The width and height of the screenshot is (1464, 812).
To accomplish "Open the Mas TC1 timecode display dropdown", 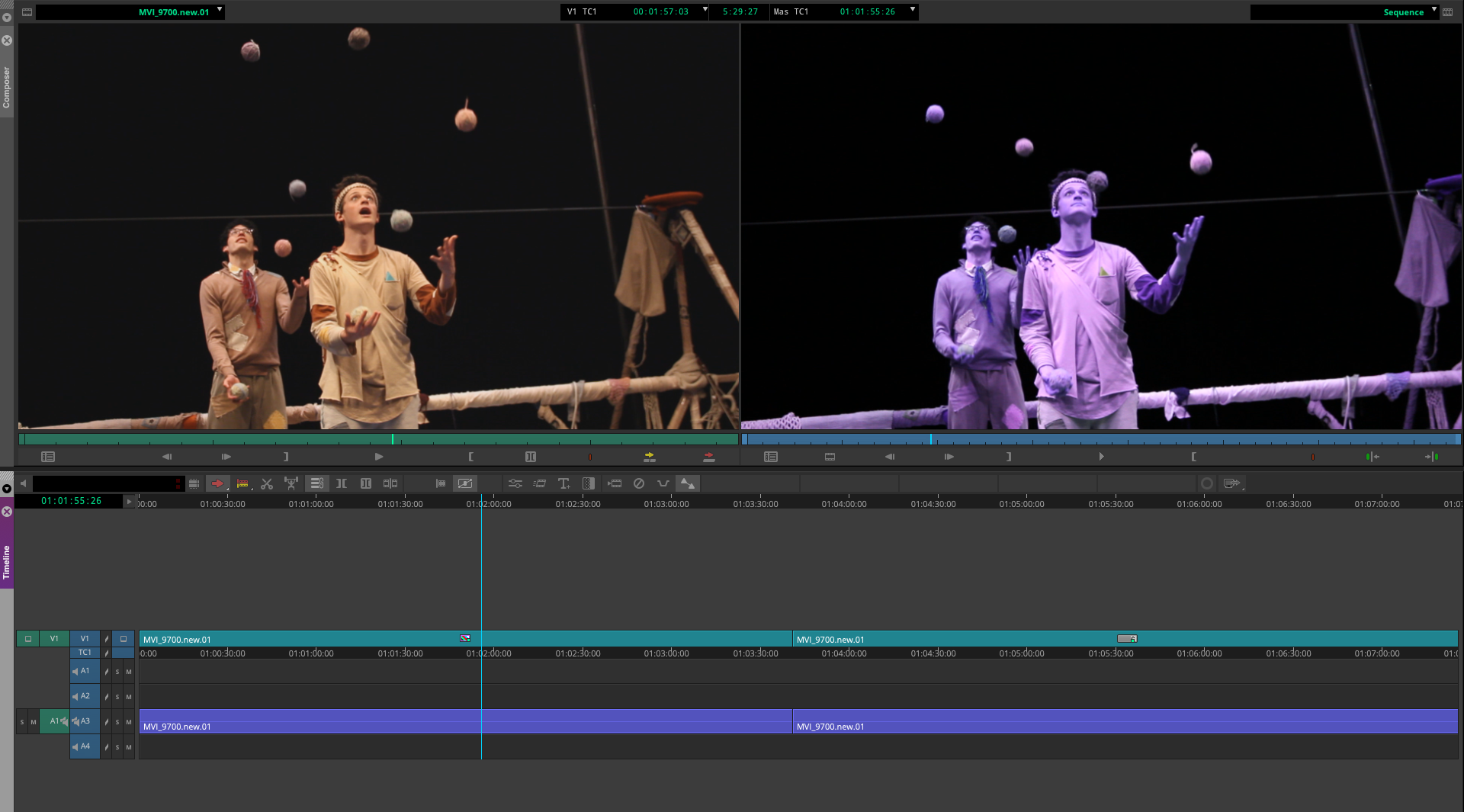I will 912,11.
